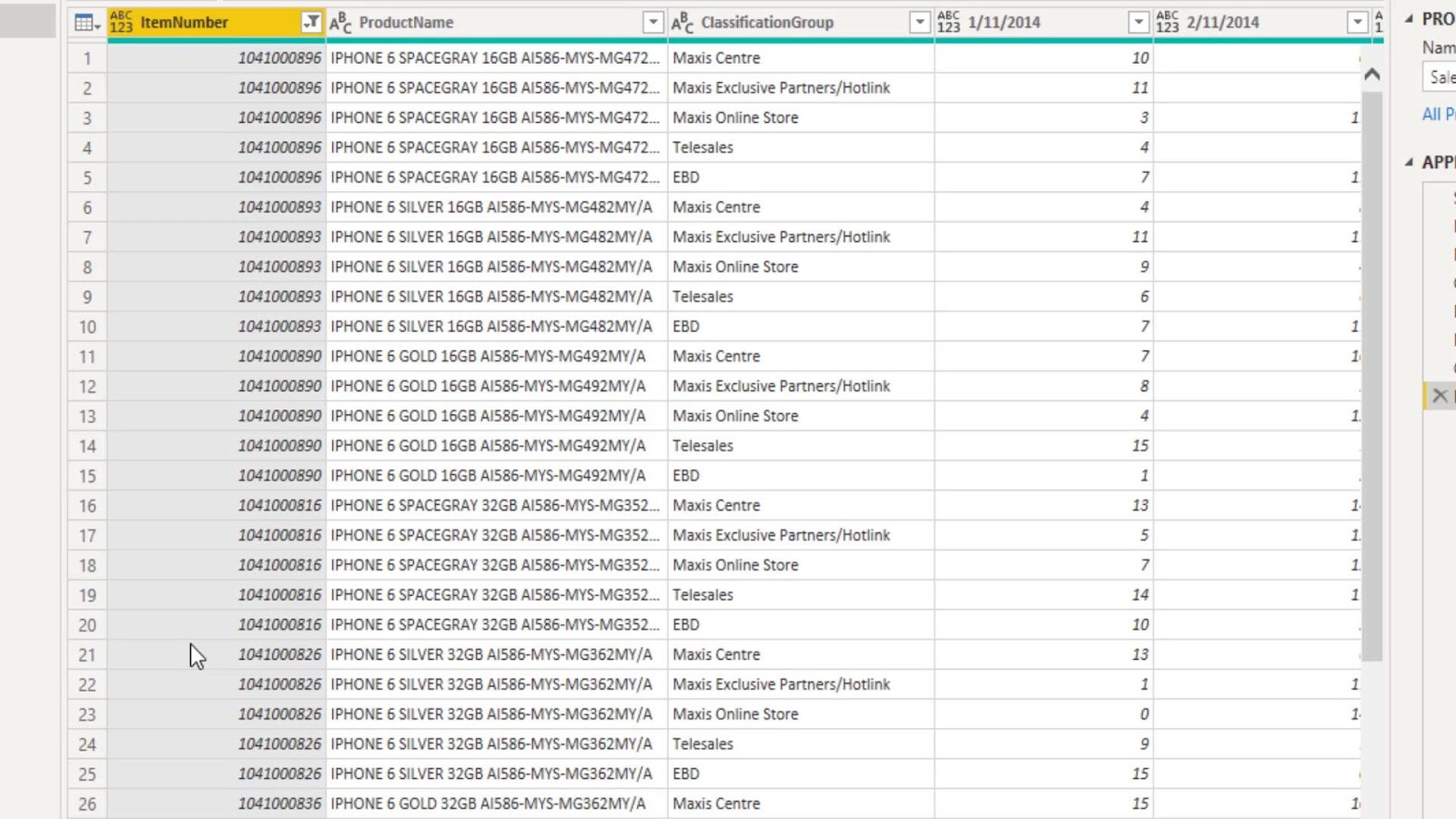Click Telesales cell in row 14
The image size is (1456, 819).
tap(801, 446)
